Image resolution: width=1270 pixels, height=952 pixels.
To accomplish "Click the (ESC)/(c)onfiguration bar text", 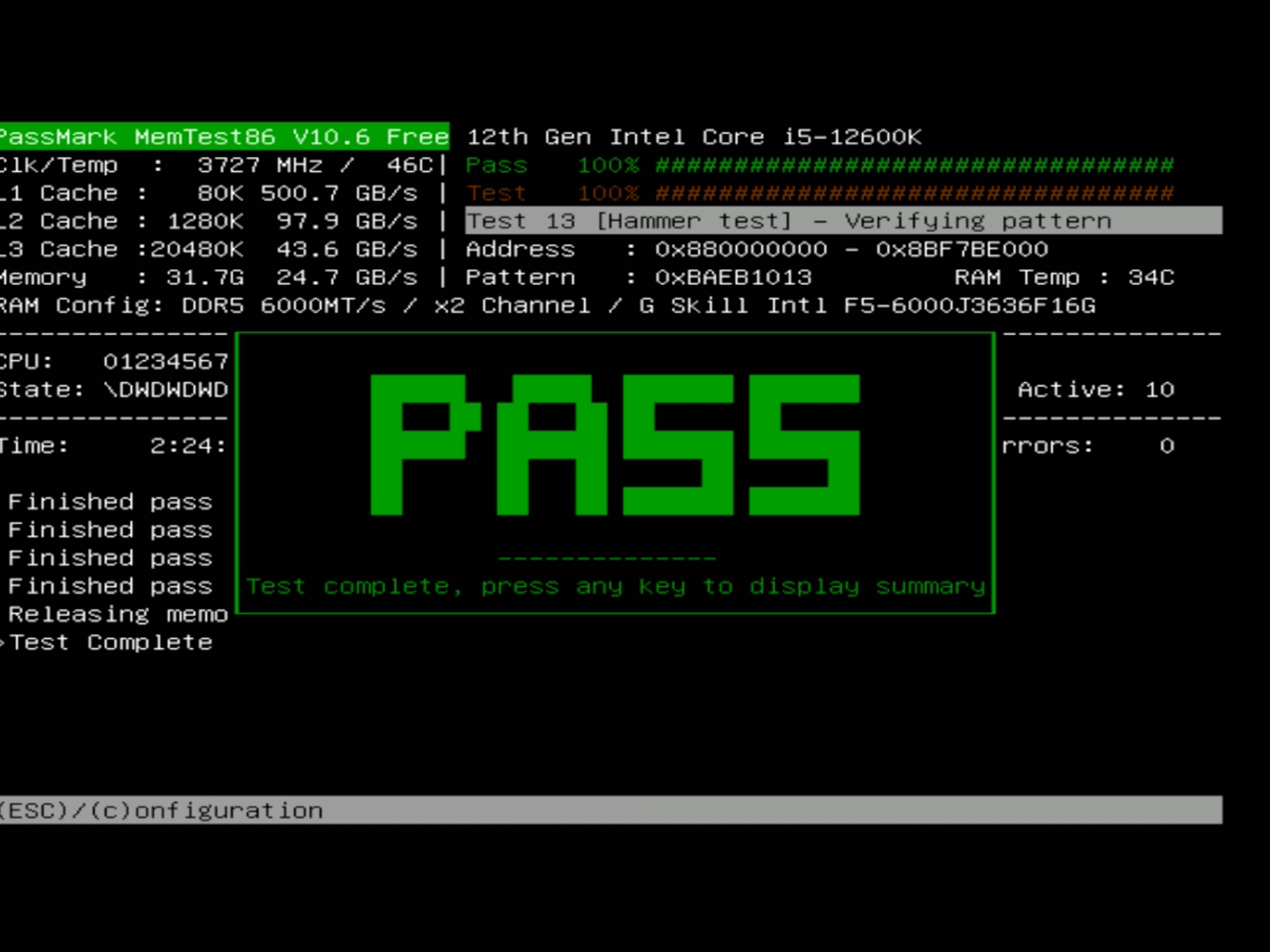I will [x=161, y=811].
